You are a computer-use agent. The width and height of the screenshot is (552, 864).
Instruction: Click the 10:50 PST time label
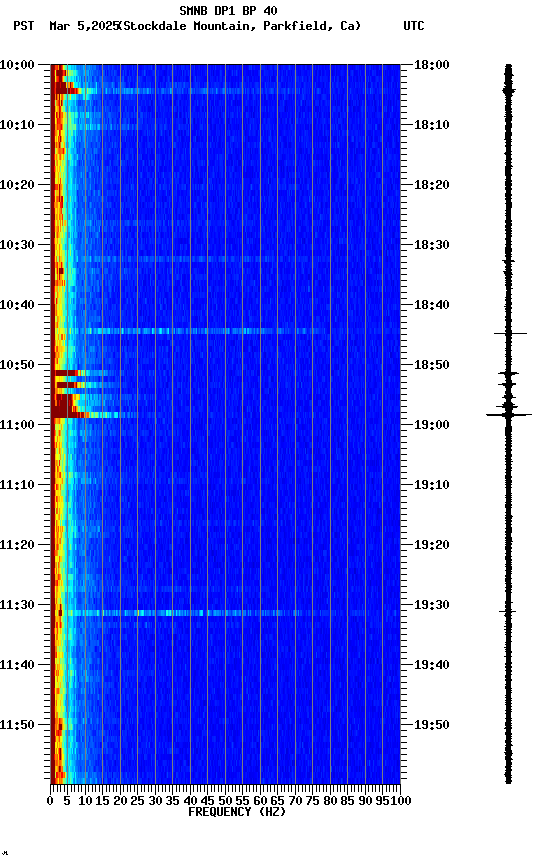coord(17,365)
